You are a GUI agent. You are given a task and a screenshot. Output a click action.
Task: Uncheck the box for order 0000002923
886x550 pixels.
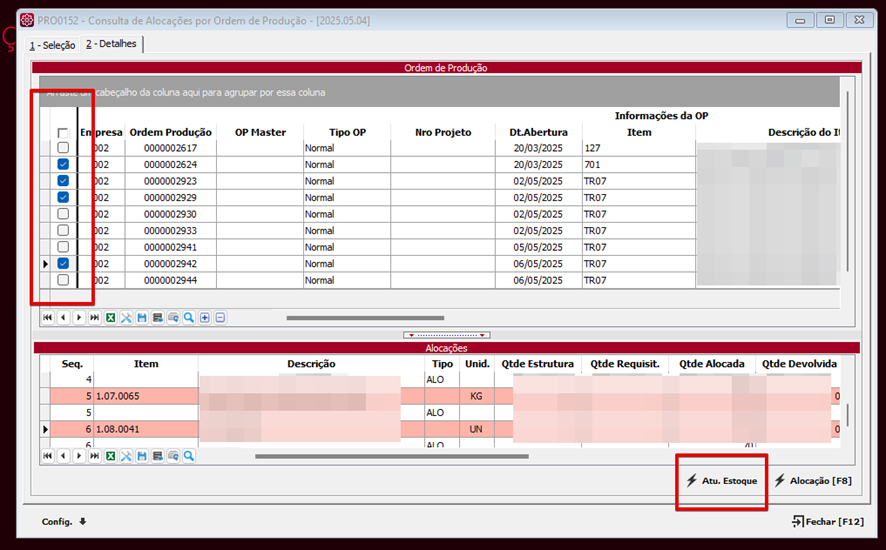[63, 180]
